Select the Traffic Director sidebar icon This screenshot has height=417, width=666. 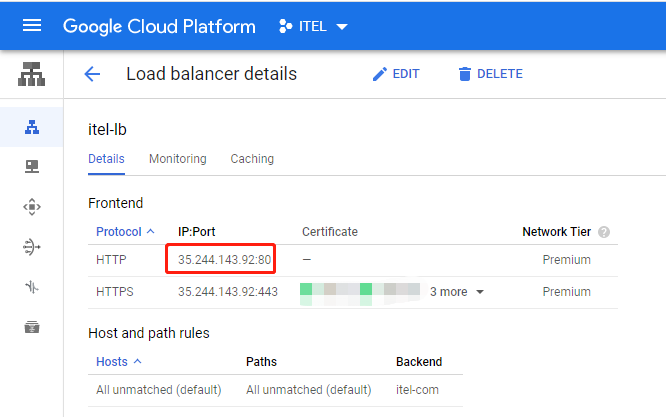click(x=32, y=287)
